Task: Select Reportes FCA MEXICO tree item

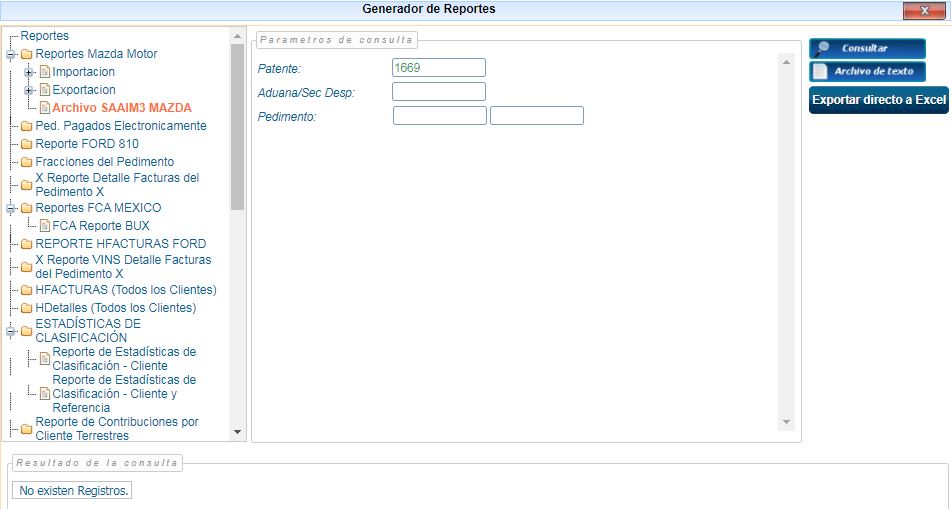Action: pos(98,208)
